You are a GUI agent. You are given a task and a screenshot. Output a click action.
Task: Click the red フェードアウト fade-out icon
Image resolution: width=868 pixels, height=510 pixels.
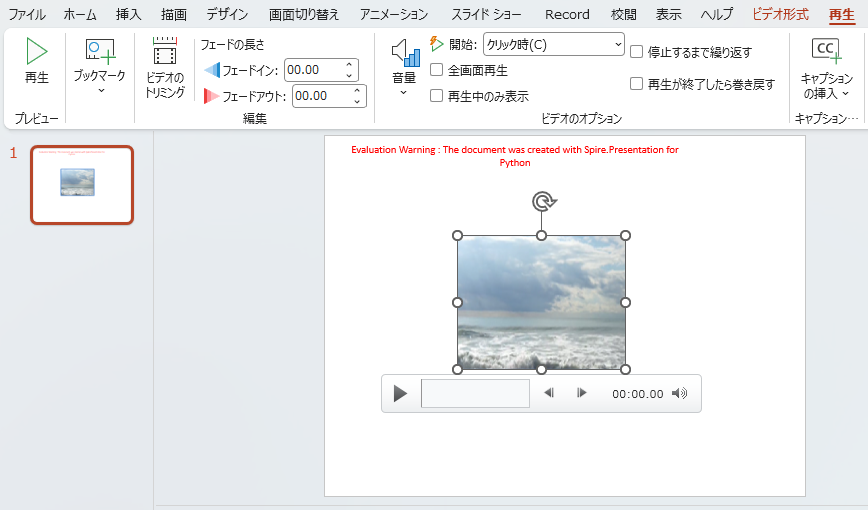211,96
